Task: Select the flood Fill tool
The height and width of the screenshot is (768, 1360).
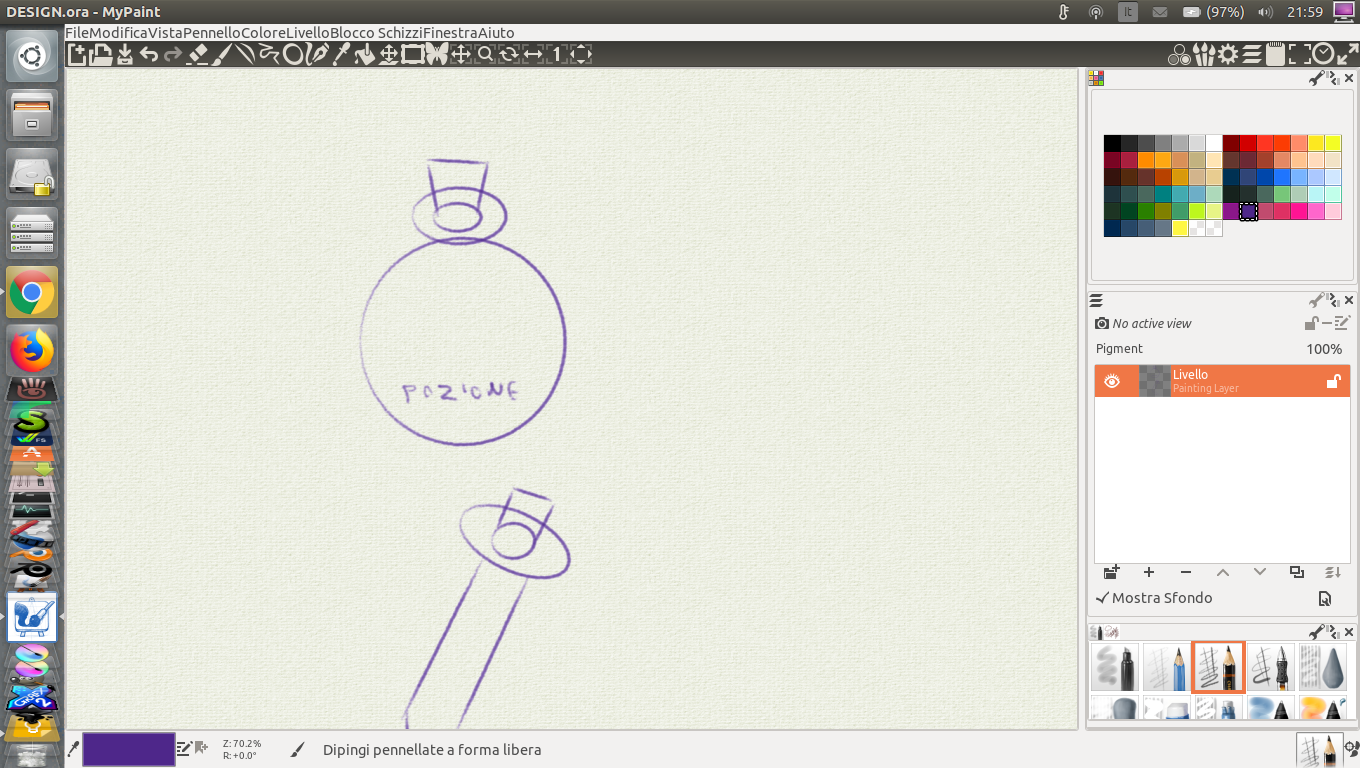Action: click(366, 55)
